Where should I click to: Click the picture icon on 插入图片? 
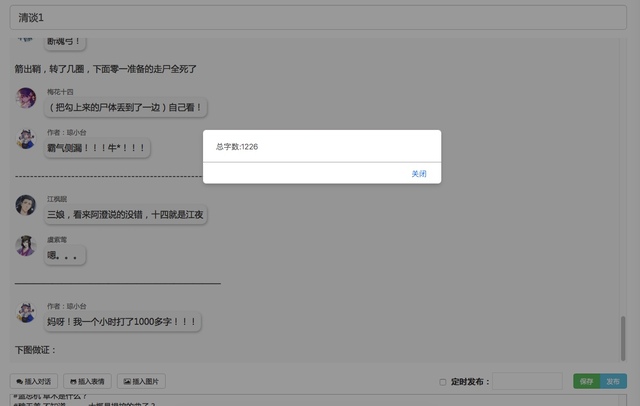tap(127, 382)
